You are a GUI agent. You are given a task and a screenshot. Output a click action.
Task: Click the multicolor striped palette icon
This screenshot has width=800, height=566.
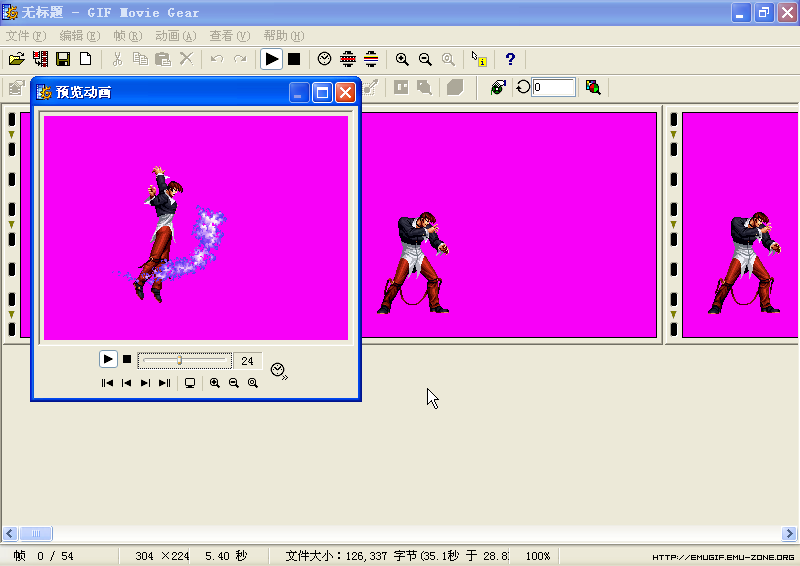[x=371, y=59]
